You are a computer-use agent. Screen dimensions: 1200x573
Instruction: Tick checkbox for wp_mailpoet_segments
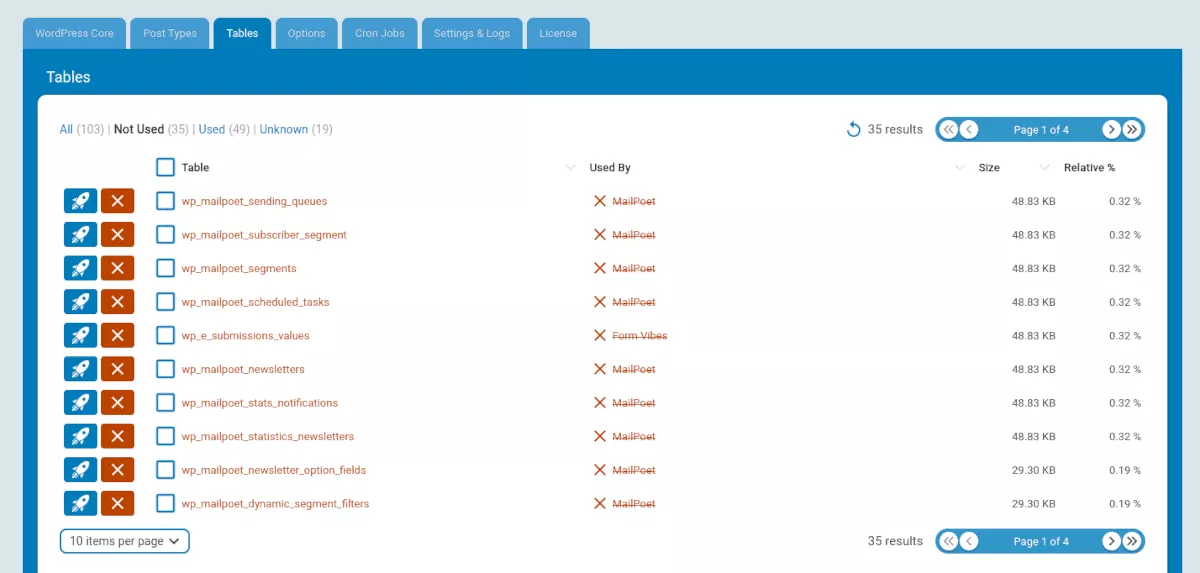coord(165,268)
